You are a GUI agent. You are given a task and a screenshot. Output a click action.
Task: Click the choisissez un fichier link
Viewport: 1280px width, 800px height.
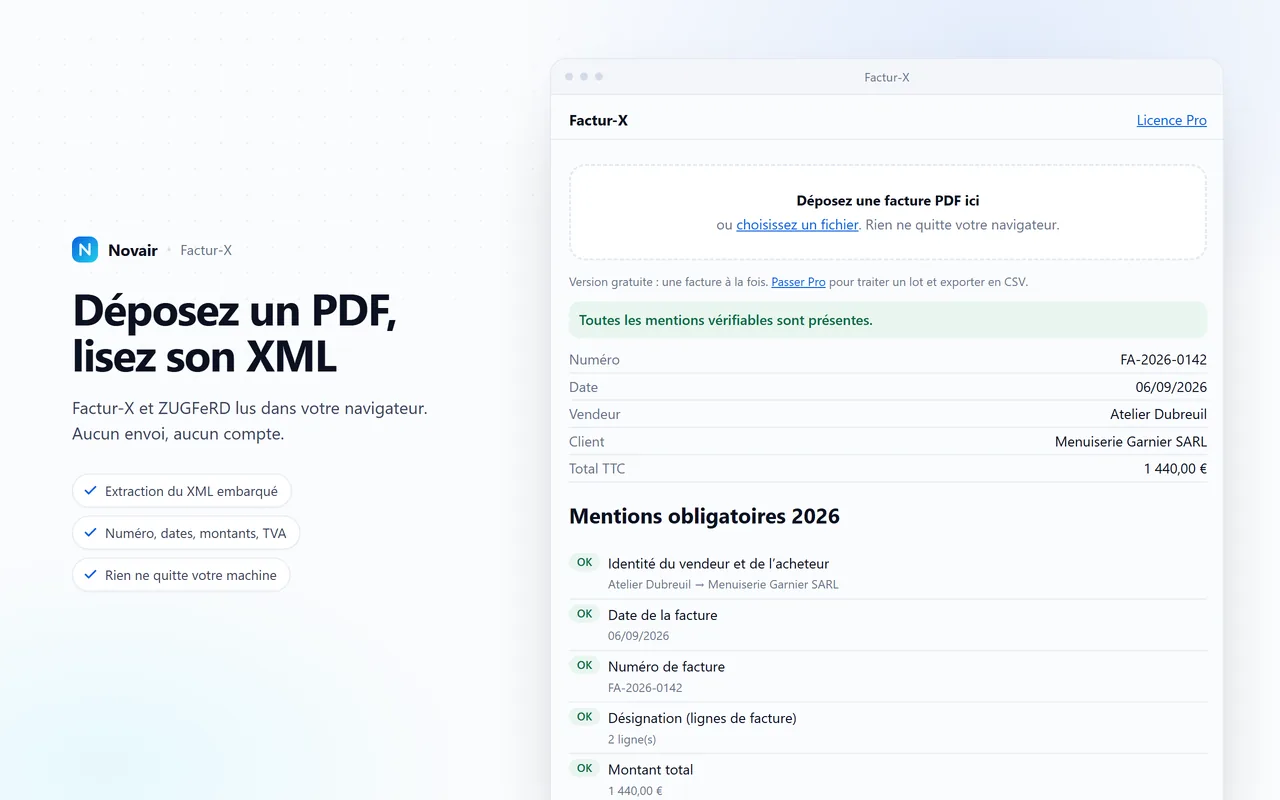click(797, 225)
